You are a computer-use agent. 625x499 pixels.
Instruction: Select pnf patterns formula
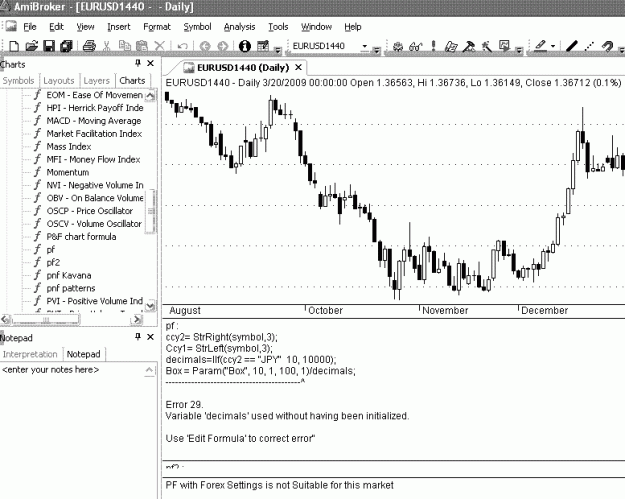(71, 288)
